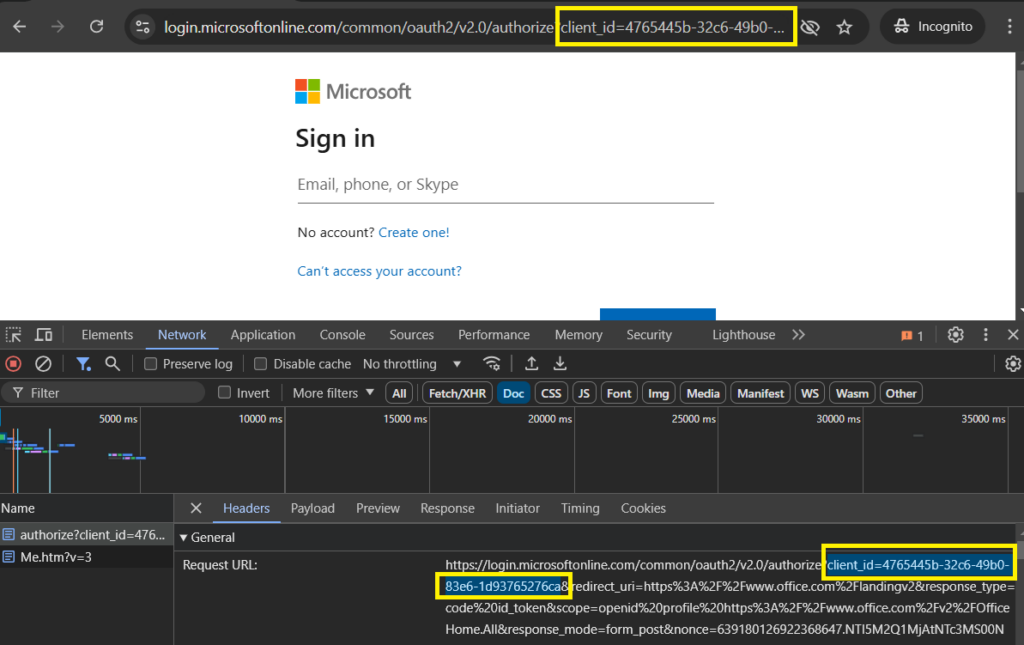Open the Console panel tab

point(342,335)
